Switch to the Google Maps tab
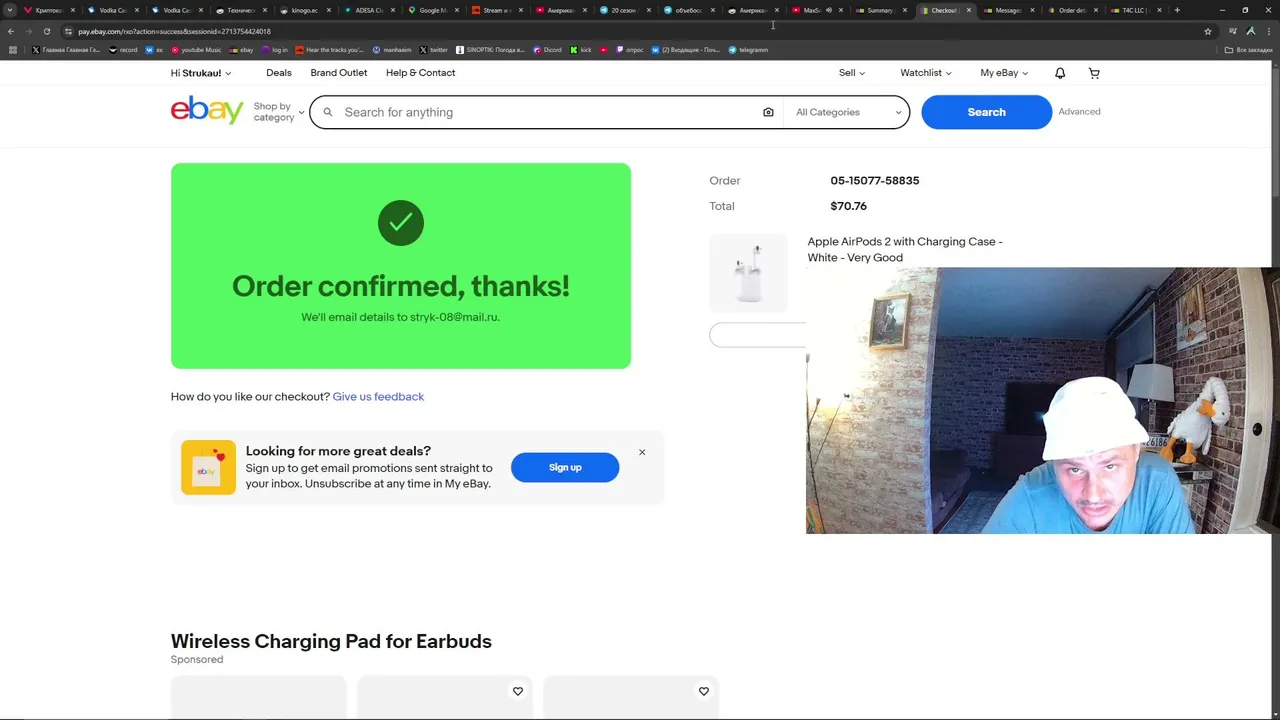Image resolution: width=1280 pixels, height=720 pixels. pyautogui.click(x=432, y=10)
